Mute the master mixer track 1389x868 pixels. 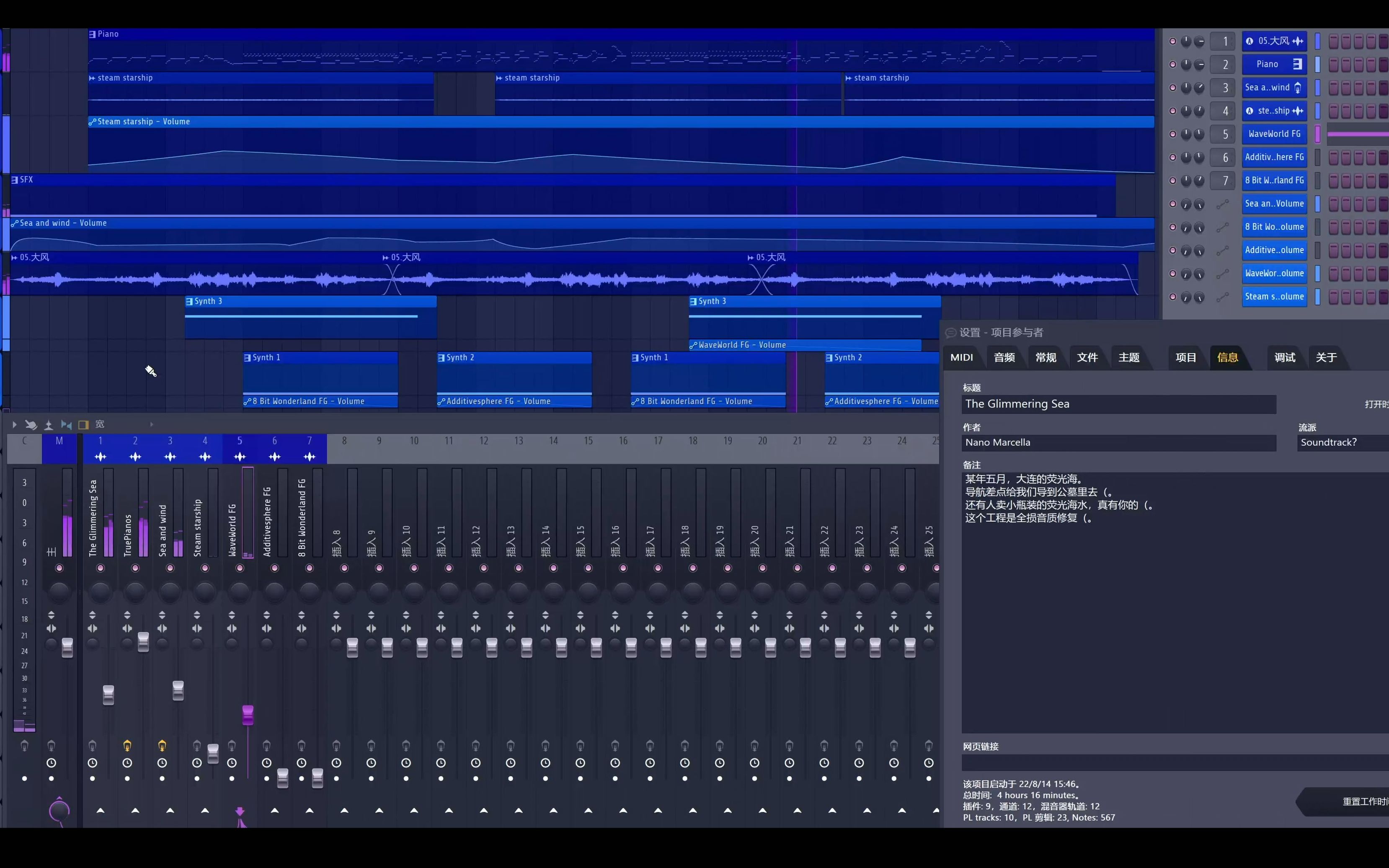tap(59, 568)
